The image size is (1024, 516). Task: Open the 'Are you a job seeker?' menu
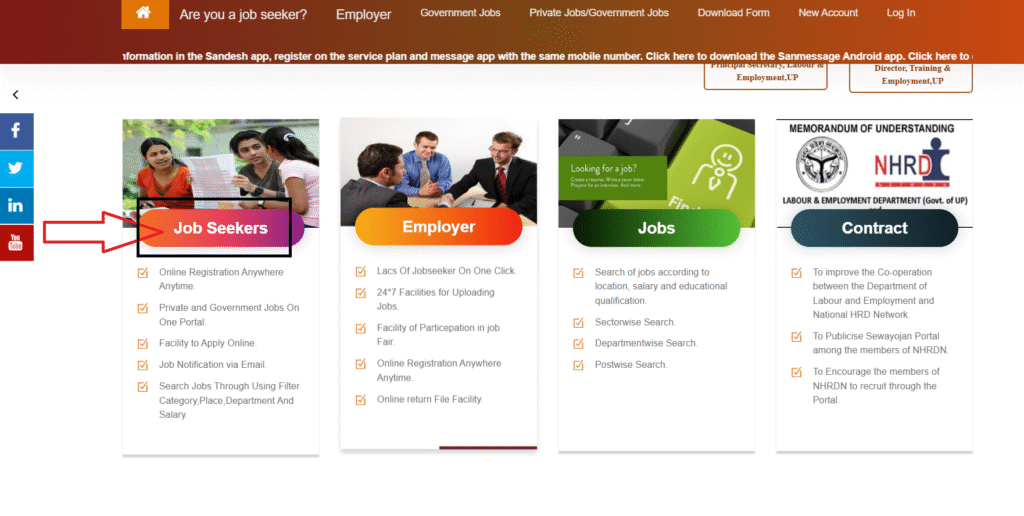pyautogui.click(x=243, y=14)
